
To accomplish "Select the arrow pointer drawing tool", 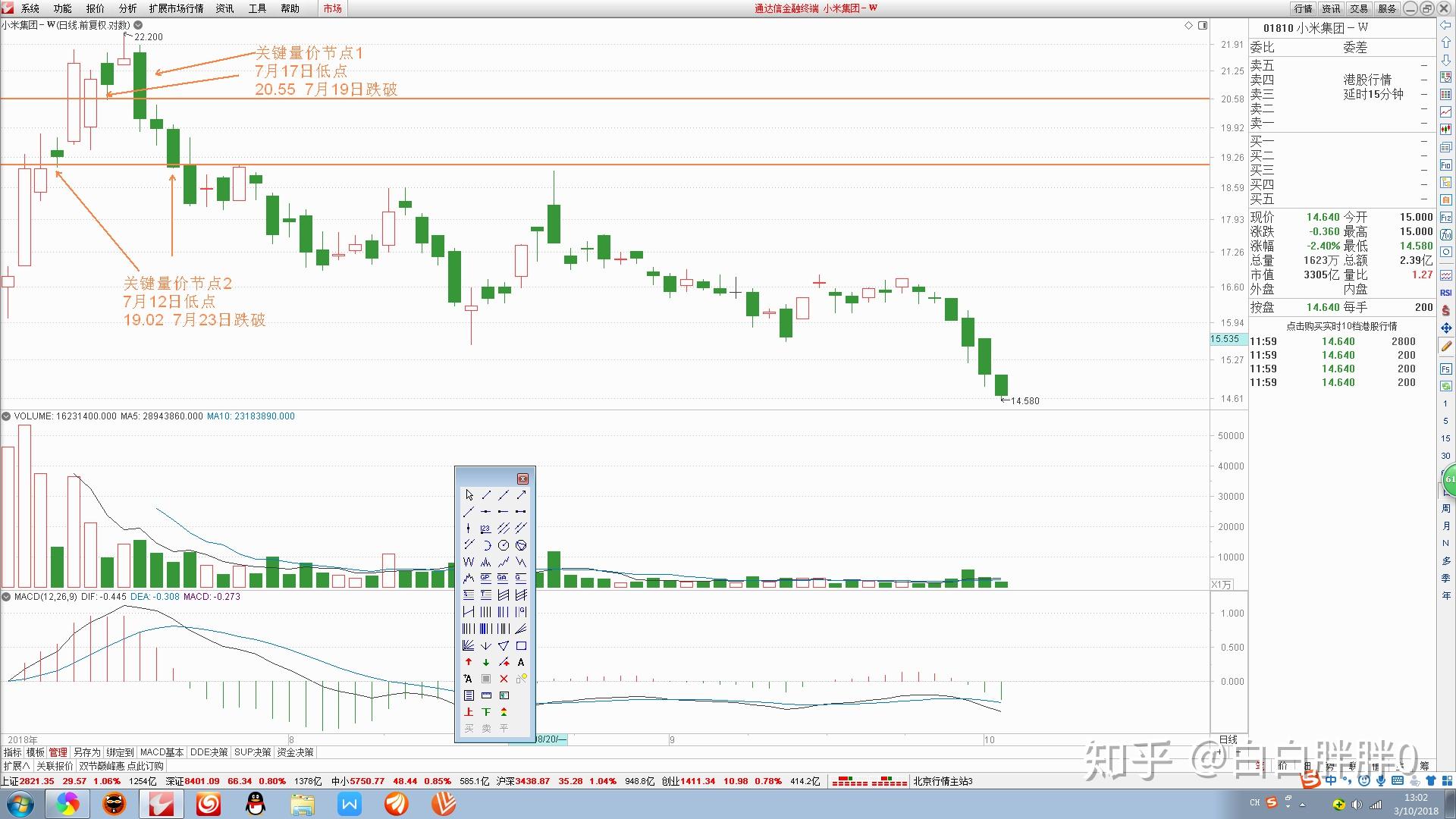I will [x=469, y=495].
